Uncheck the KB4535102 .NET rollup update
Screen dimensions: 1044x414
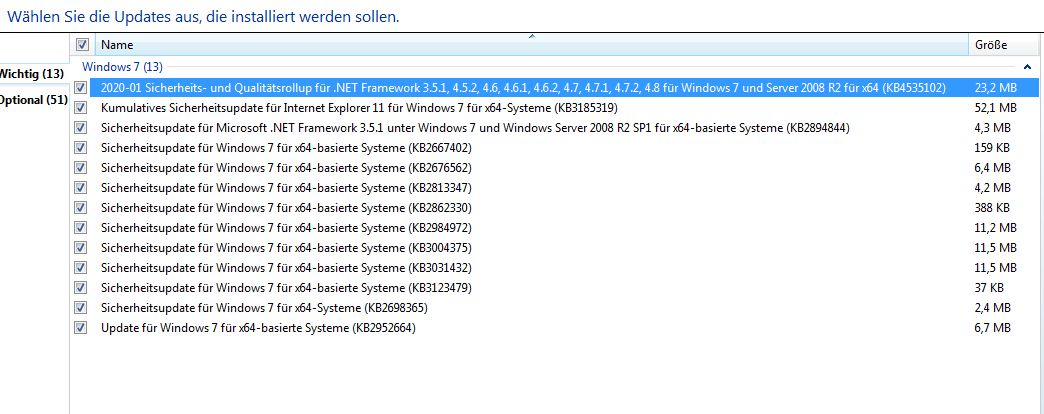81,87
